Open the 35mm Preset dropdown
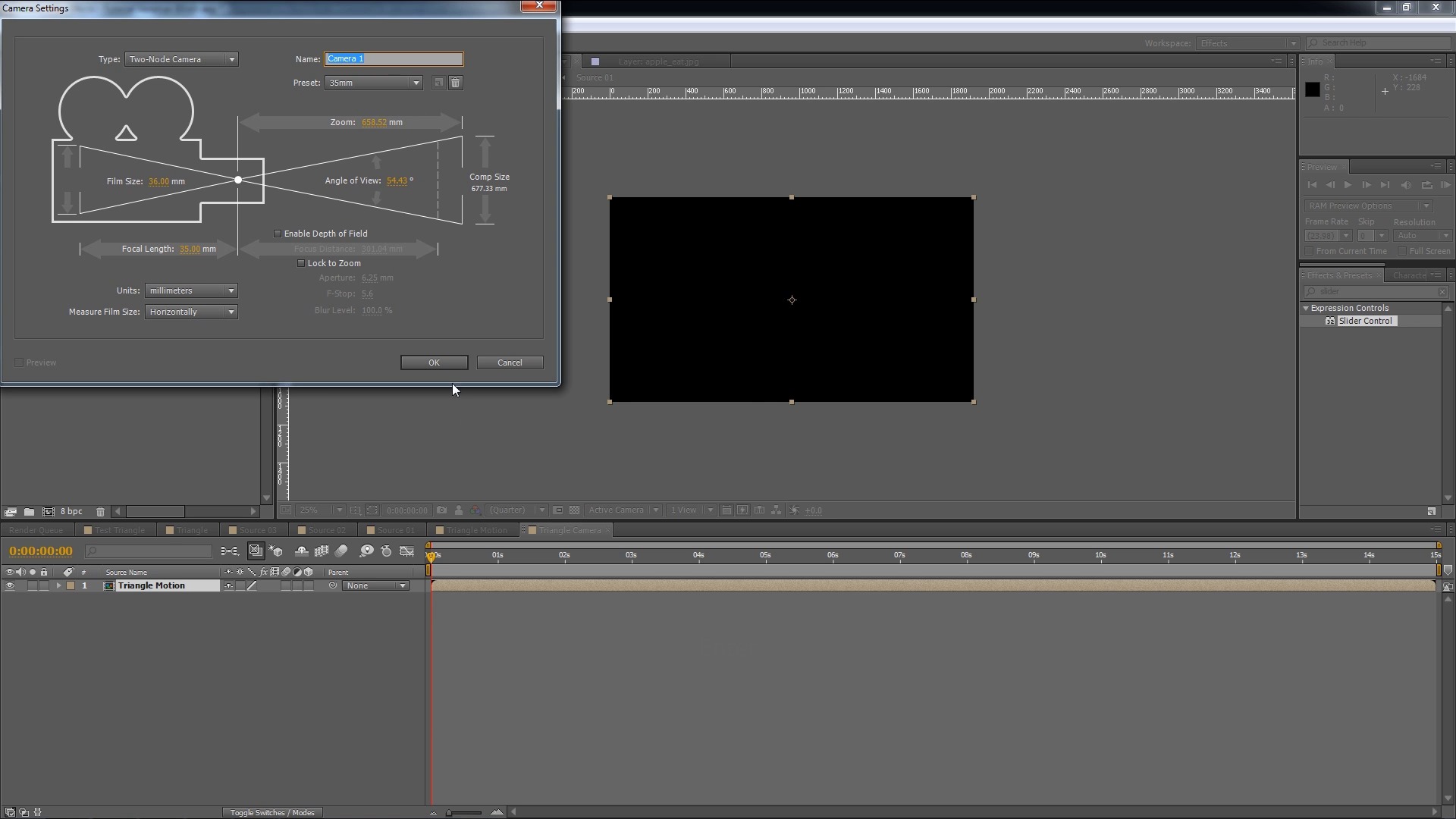Viewport: 1456px width, 819px height. [x=374, y=83]
